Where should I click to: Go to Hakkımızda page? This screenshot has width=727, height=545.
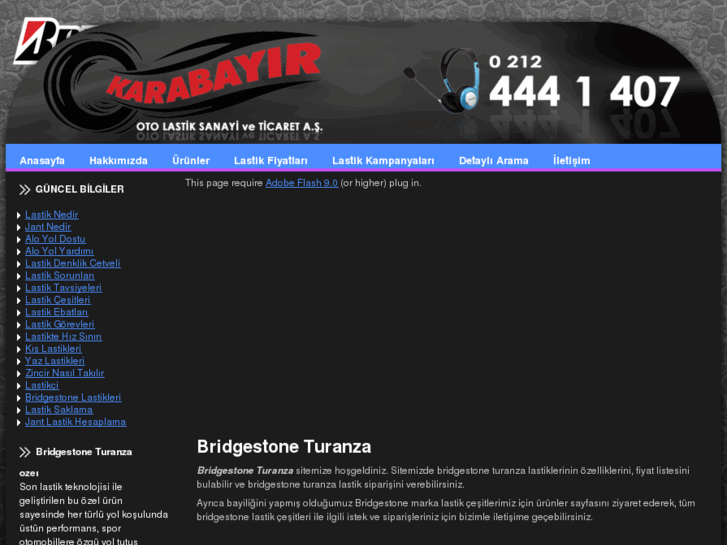point(118,160)
